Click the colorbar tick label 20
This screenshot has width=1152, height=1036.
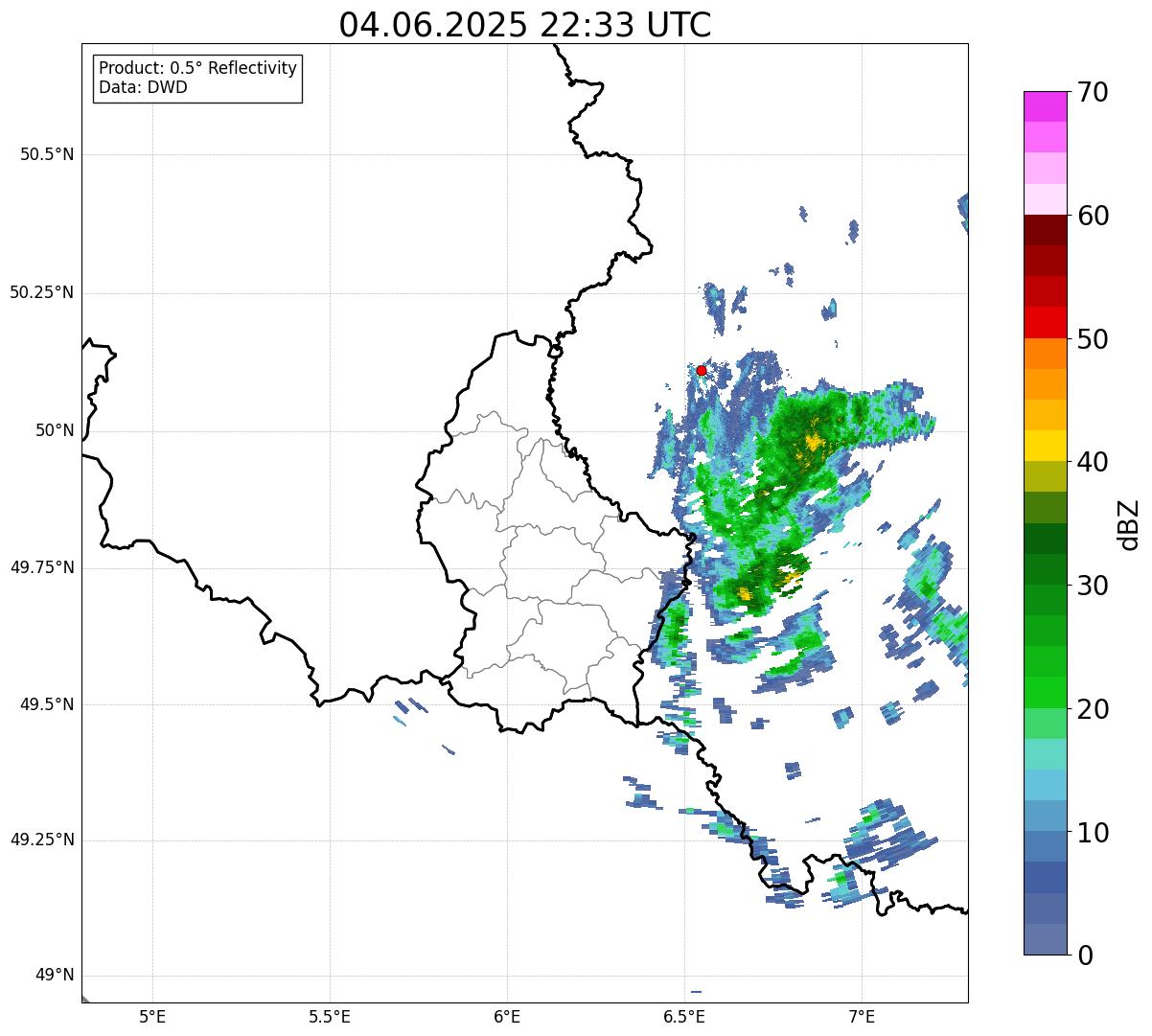pos(1092,709)
